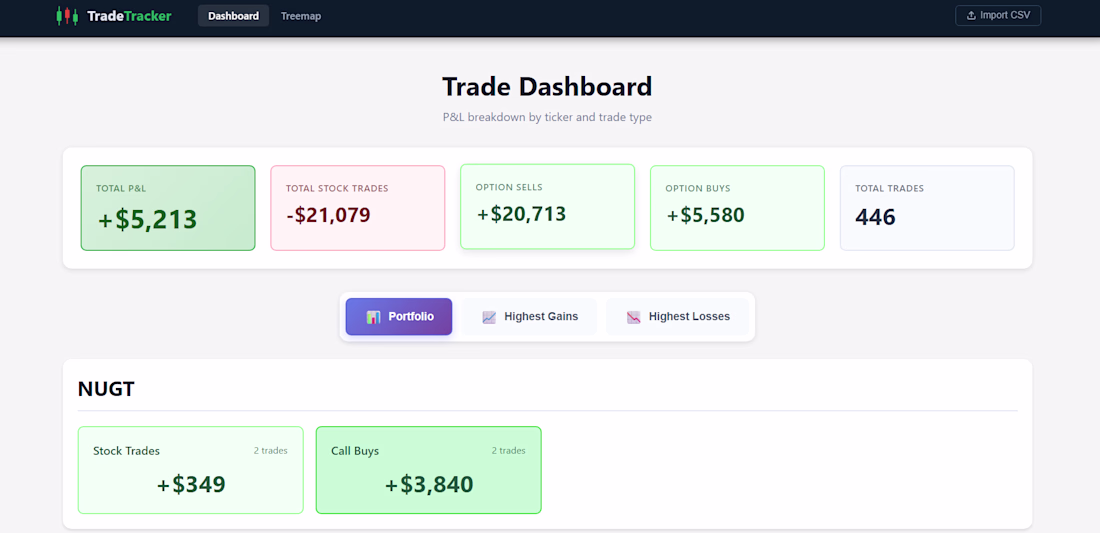Select the Option Sells summary card

[x=547, y=207]
